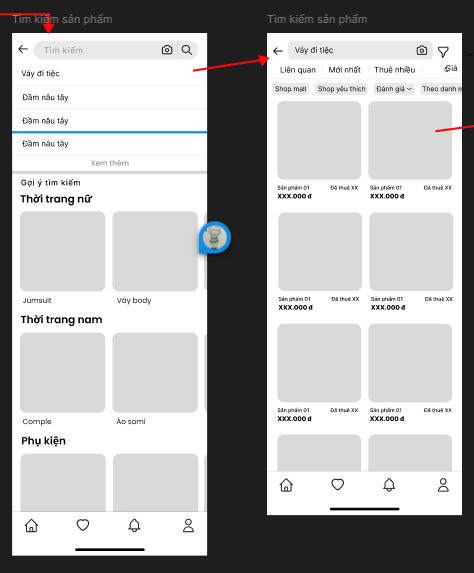Tap the home icon on the suggestions screen
This screenshot has width=474, height=573.
coord(31,525)
